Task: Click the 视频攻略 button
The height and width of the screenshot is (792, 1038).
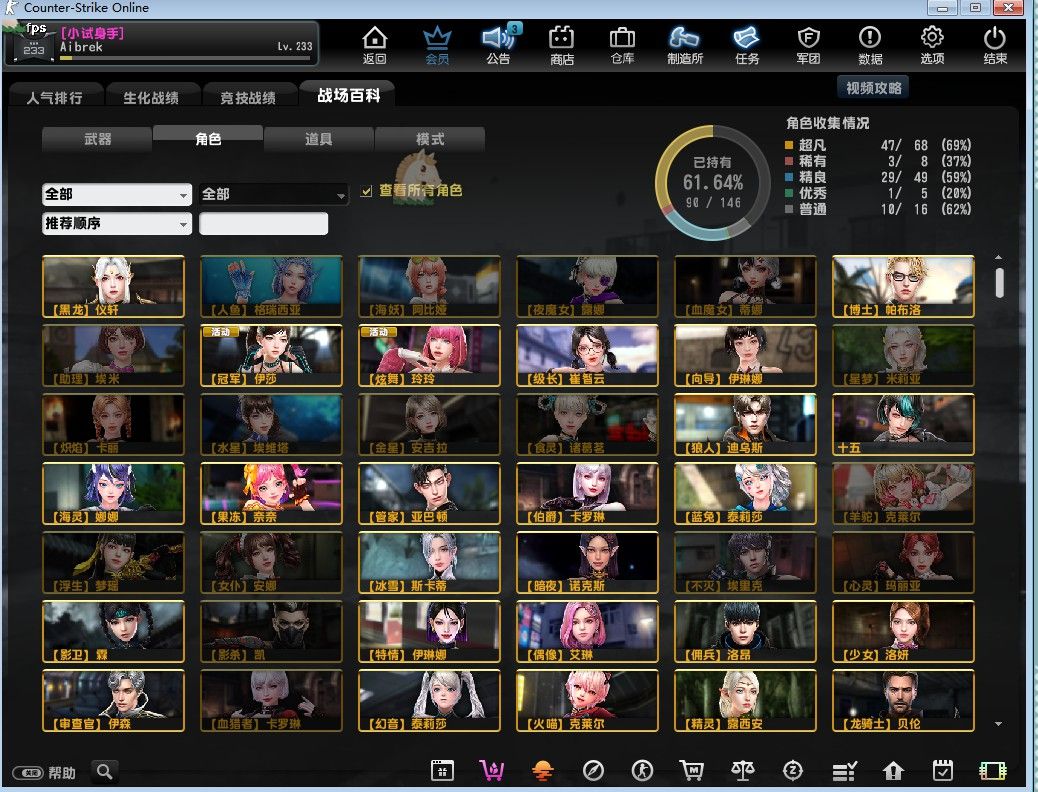Action: [x=873, y=88]
